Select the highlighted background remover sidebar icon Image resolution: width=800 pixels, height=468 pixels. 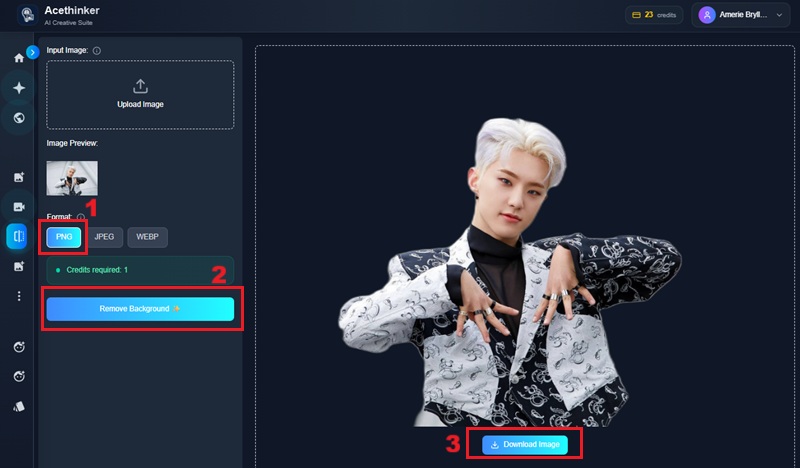point(17,236)
